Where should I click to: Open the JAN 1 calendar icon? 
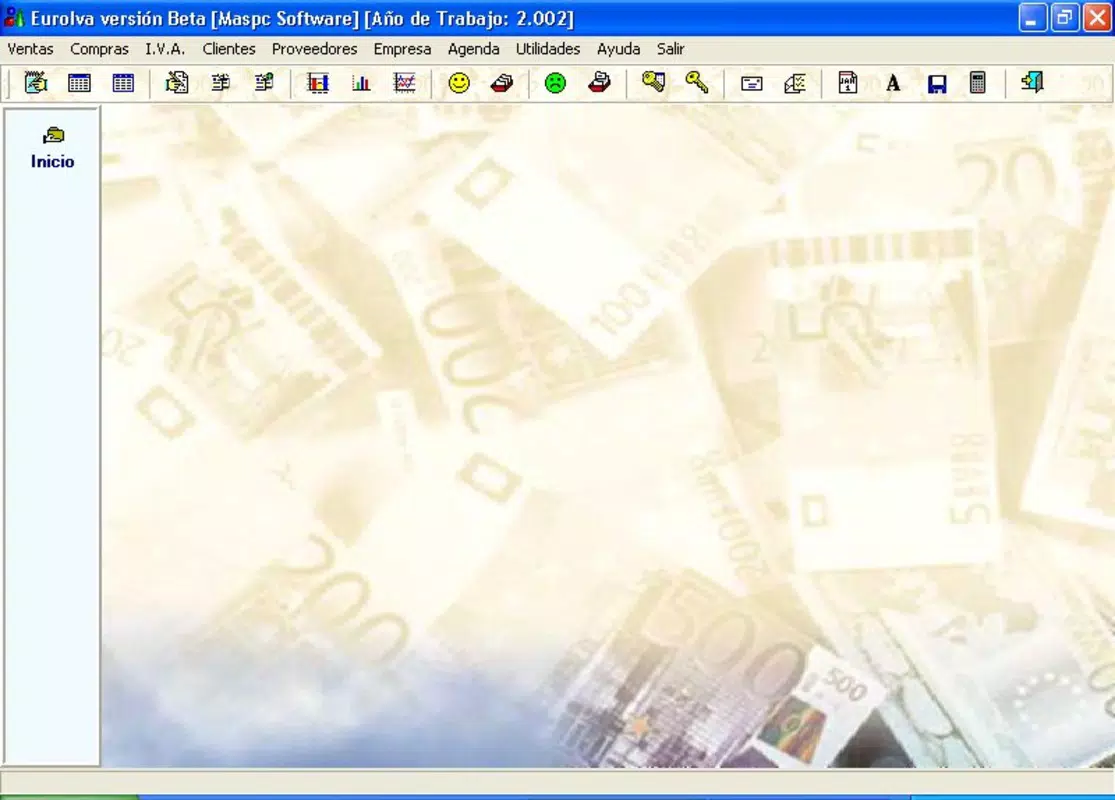pos(847,82)
